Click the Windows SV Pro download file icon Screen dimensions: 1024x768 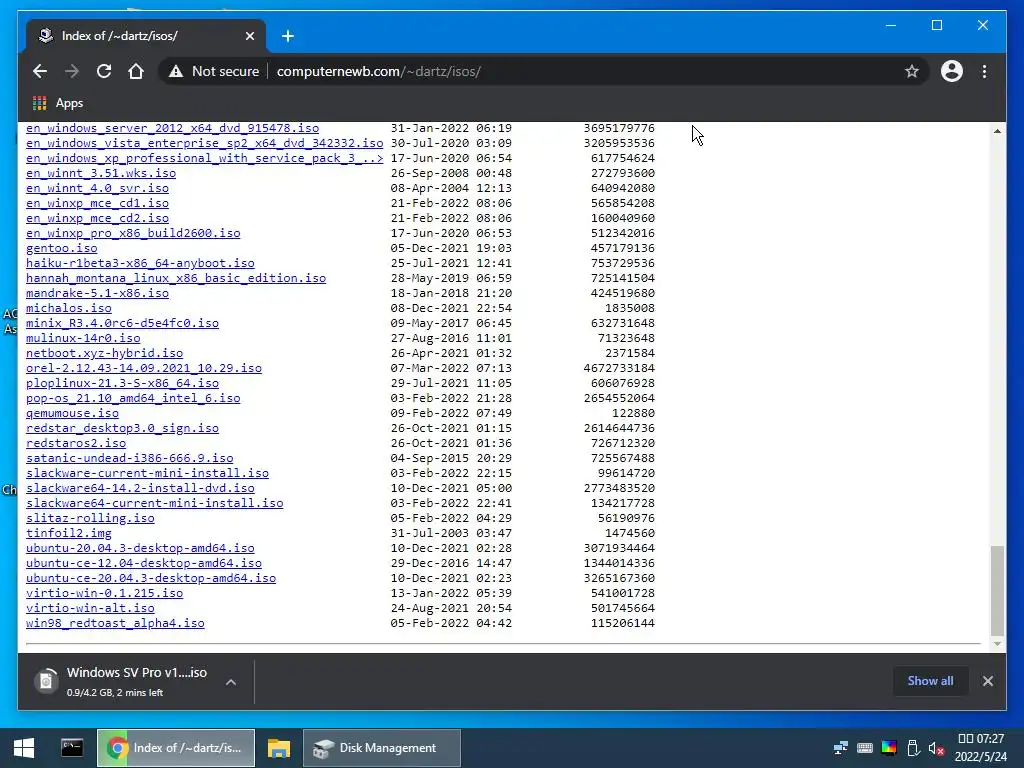(x=46, y=681)
